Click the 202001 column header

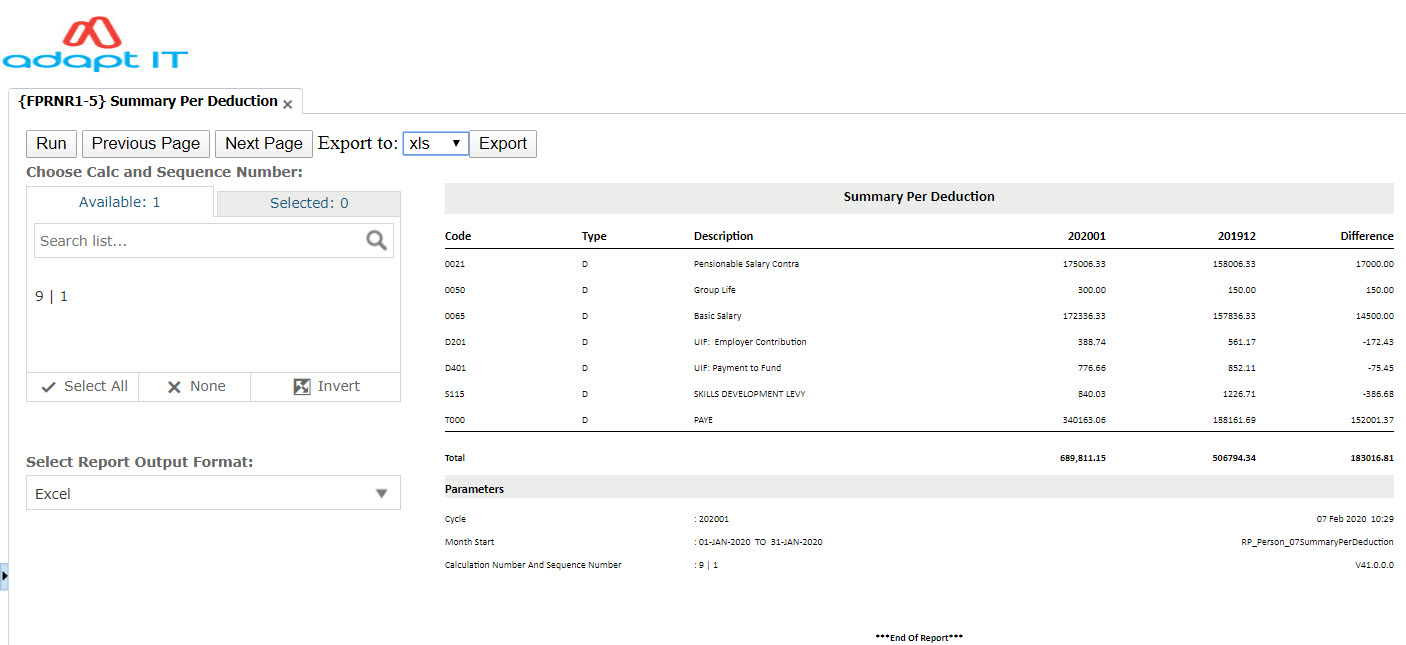click(1085, 236)
